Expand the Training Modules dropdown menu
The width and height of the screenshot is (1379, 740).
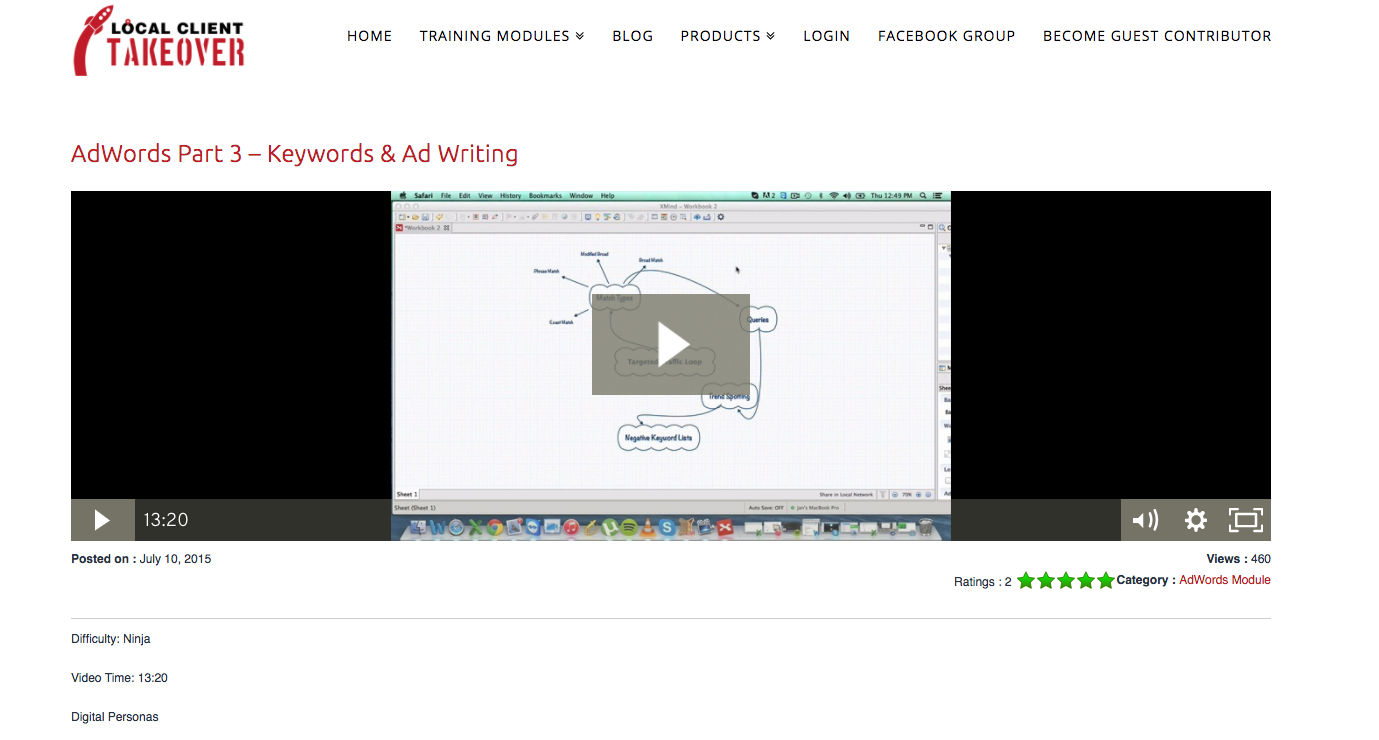coord(501,36)
